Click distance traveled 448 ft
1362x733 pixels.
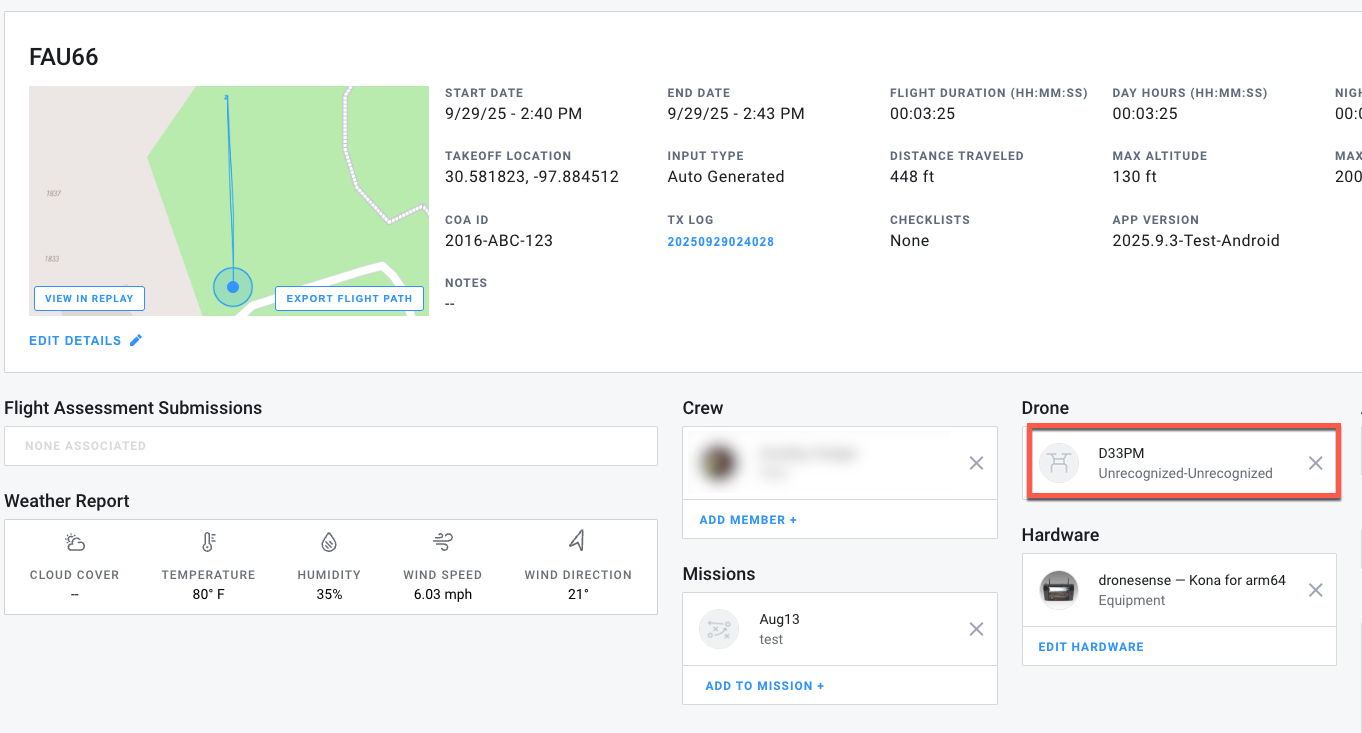912,177
